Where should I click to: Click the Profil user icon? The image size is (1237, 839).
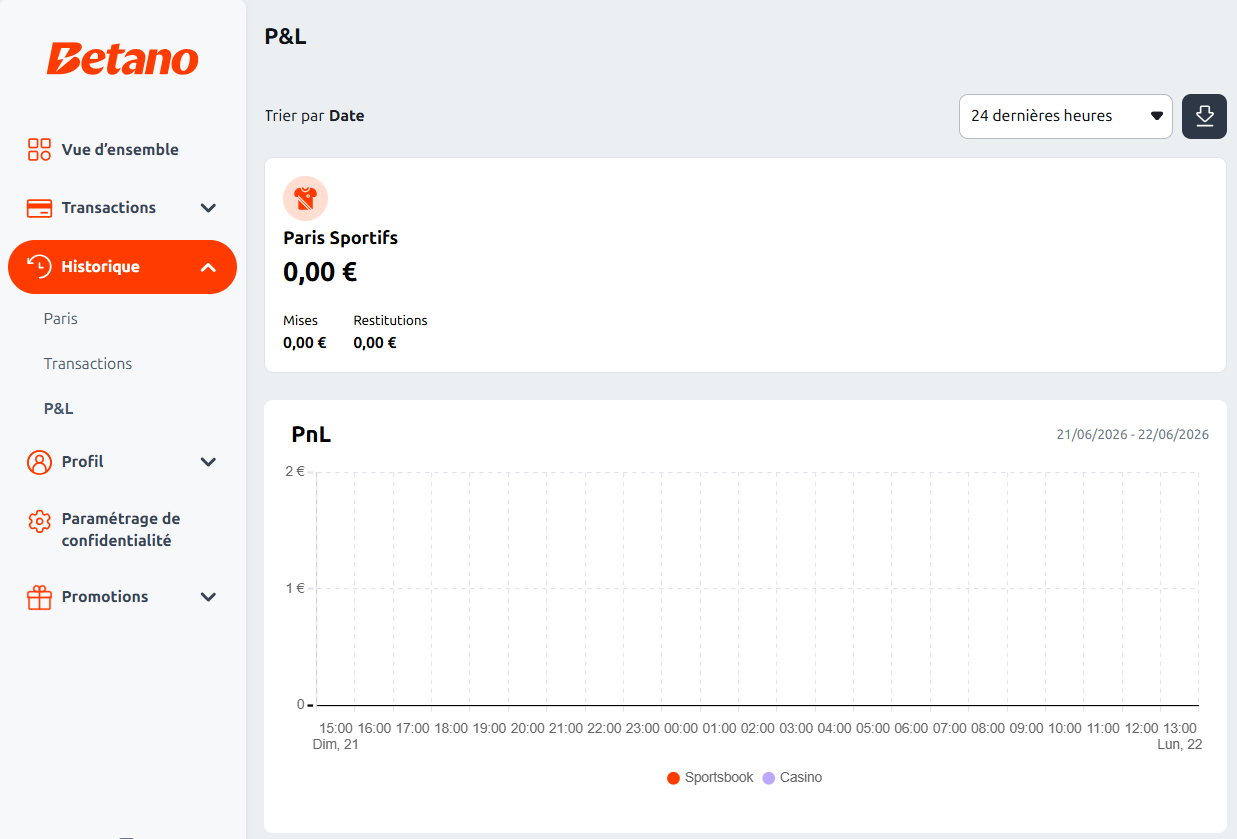click(39, 462)
